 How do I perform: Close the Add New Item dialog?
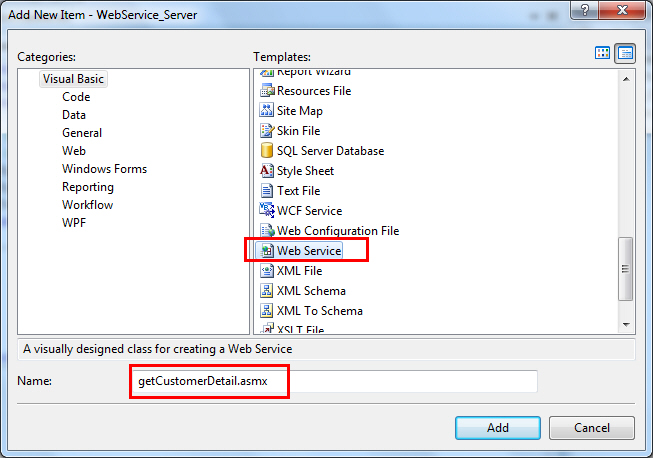(622, 10)
